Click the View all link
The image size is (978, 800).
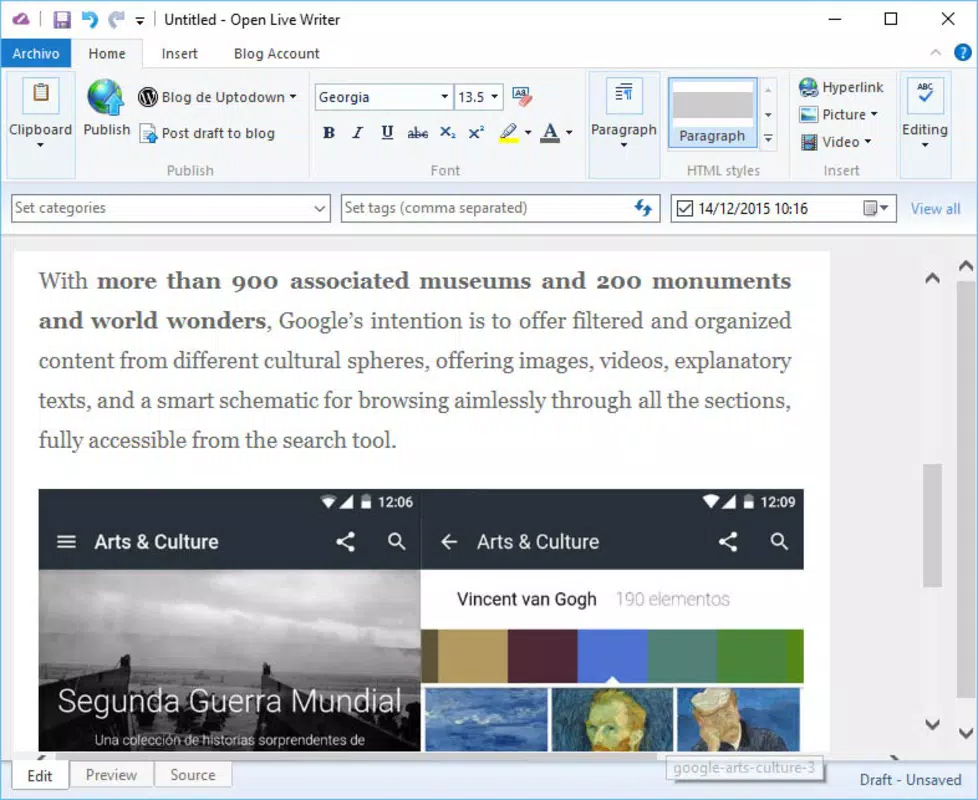[935, 209]
